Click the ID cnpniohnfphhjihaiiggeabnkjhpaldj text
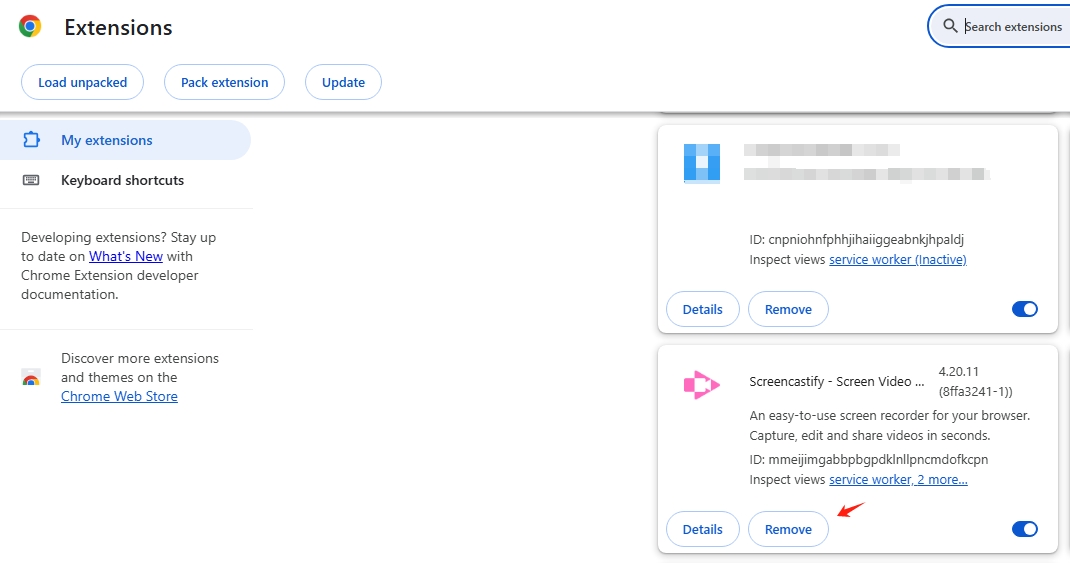 tap(856, 240)
